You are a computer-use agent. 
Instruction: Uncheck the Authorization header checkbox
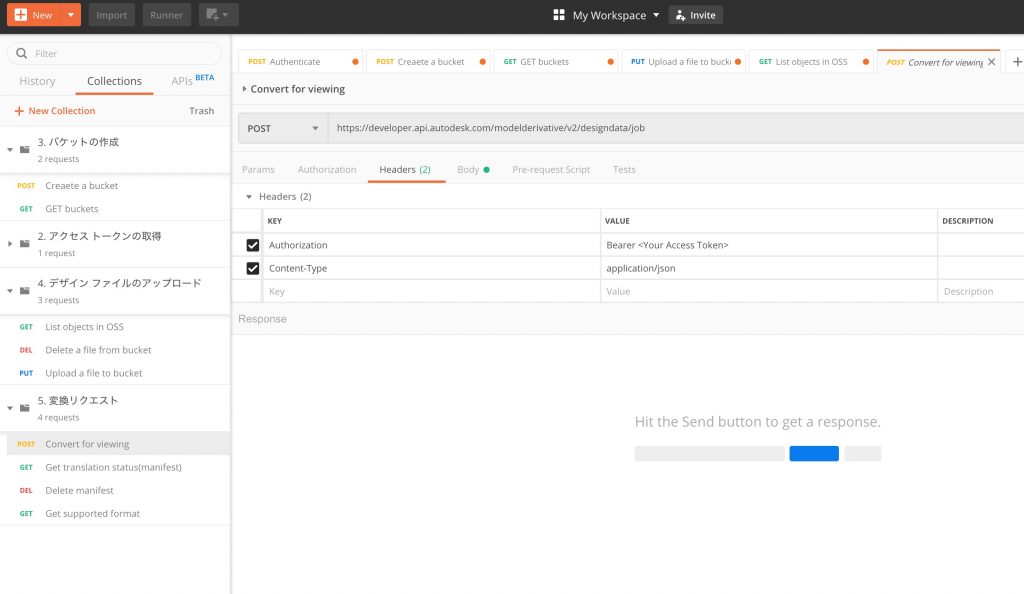pyautogui.click(x=253, y=245)
